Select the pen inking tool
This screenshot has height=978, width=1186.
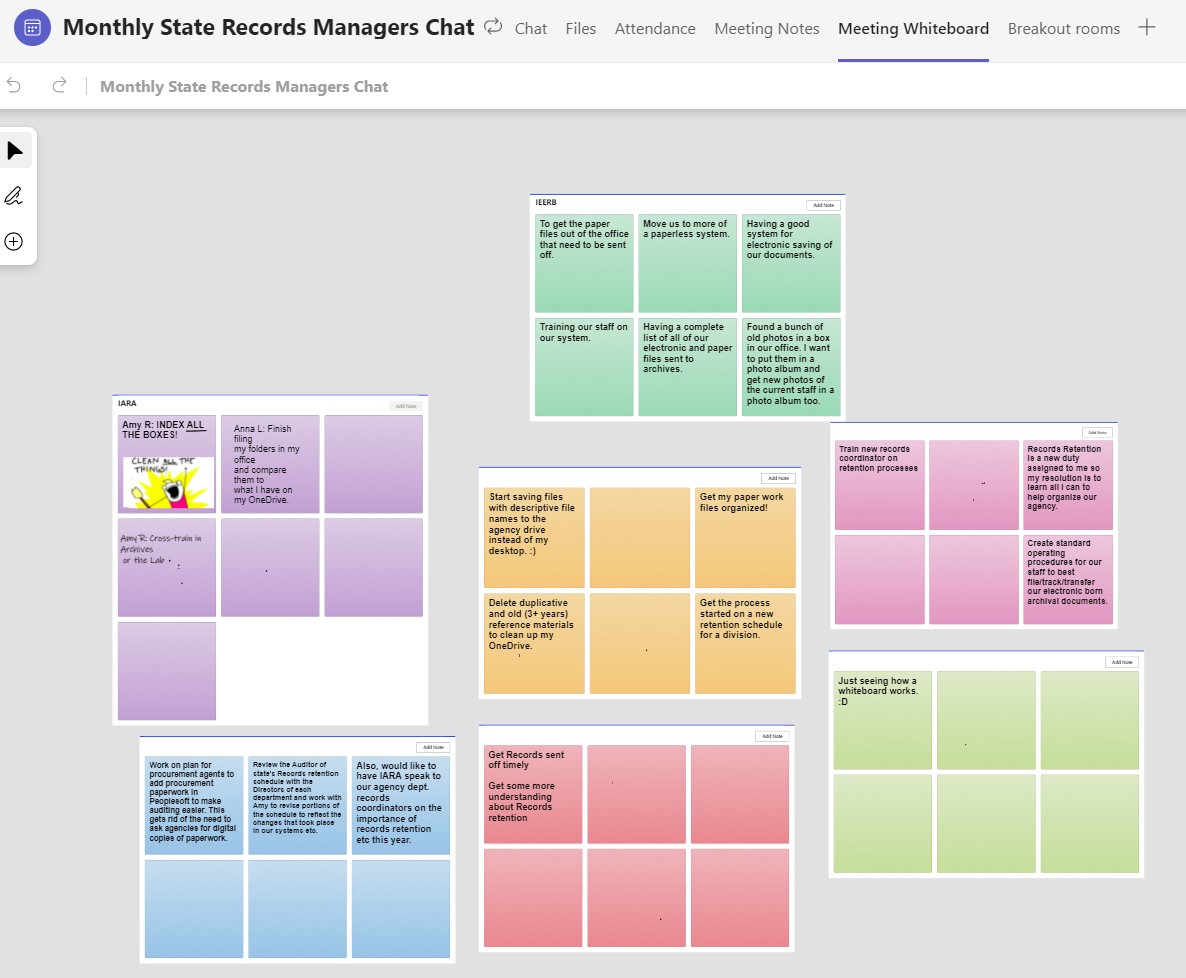14,196
